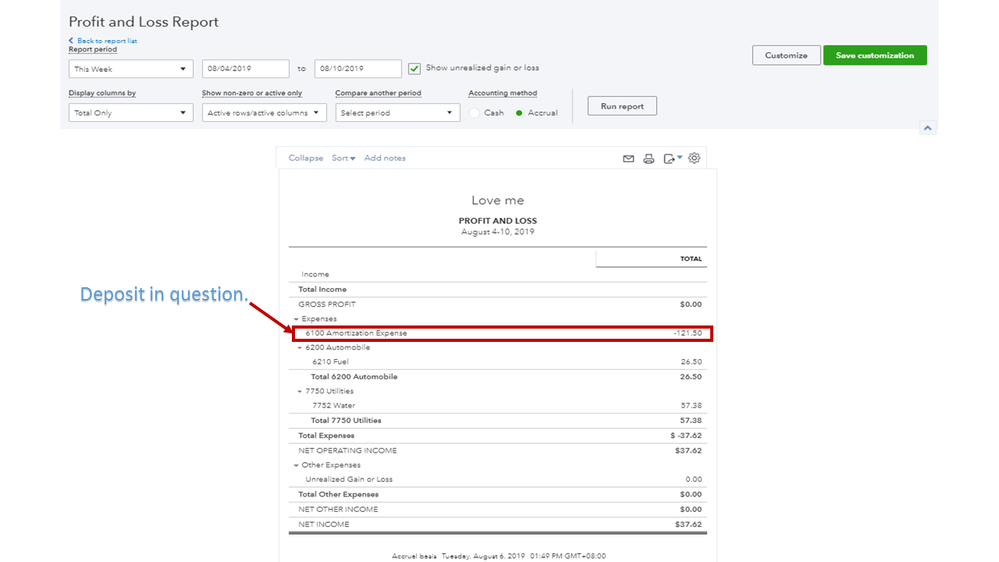Image resolution: width=999 pixels, height=562 pixels.
Task: Collapse the 6200 Automobile group
Action: (x=301, y=348)
